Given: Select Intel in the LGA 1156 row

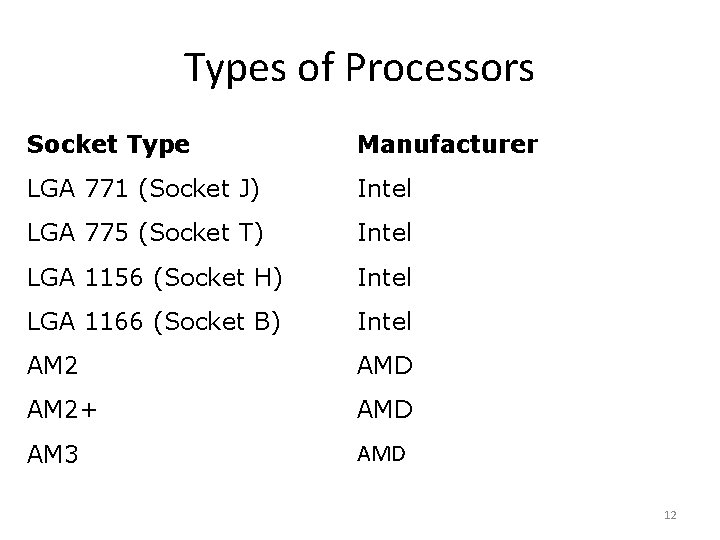Looking at the screenshot, I should (x=385, y=277).
